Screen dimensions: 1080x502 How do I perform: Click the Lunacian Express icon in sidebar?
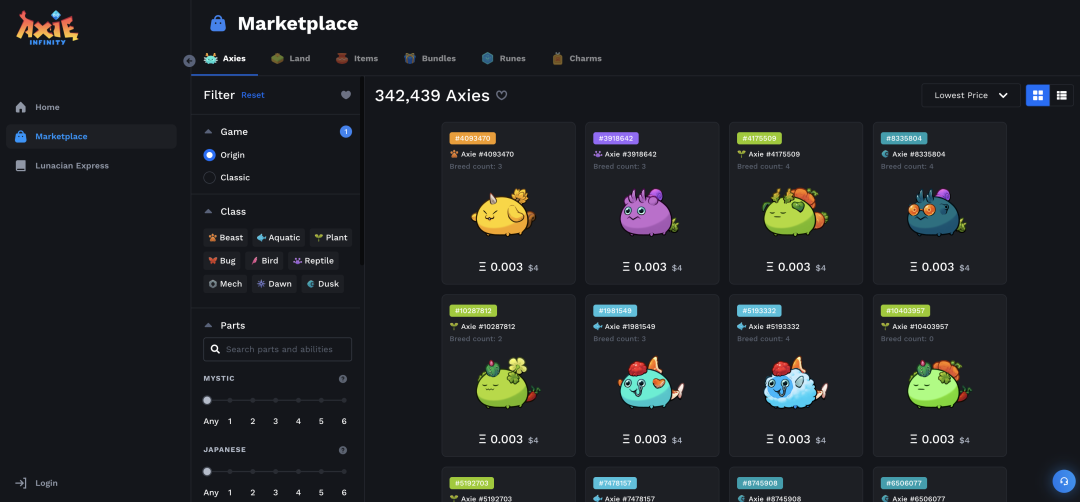click(x=21, y=166)
